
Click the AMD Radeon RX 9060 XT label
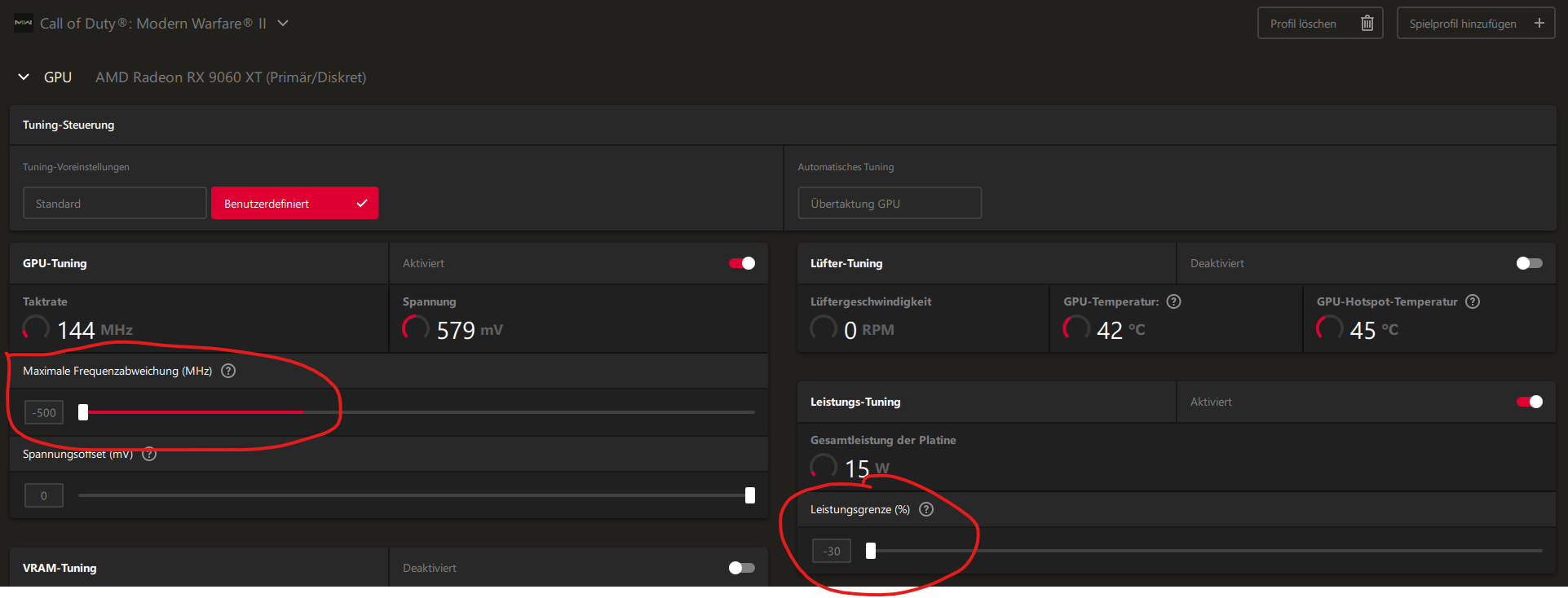231,77
